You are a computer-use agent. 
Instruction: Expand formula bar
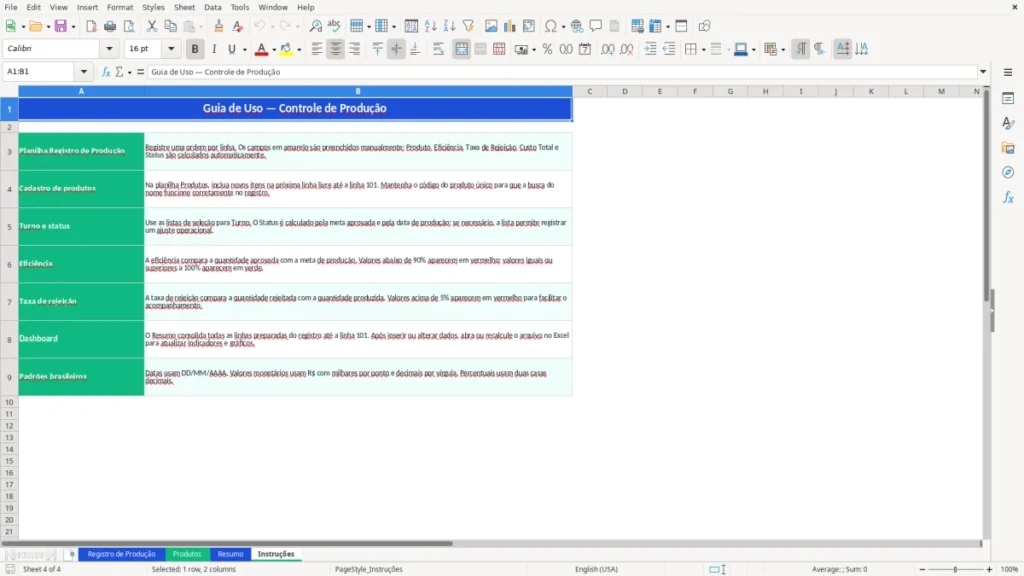[x=983, y=72]
